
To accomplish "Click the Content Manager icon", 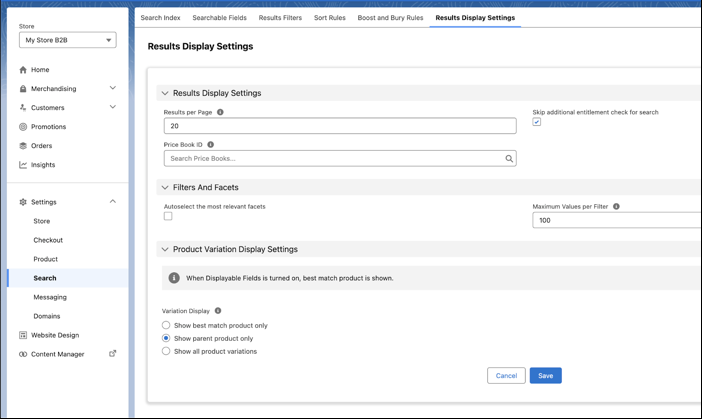I will 23,354.
